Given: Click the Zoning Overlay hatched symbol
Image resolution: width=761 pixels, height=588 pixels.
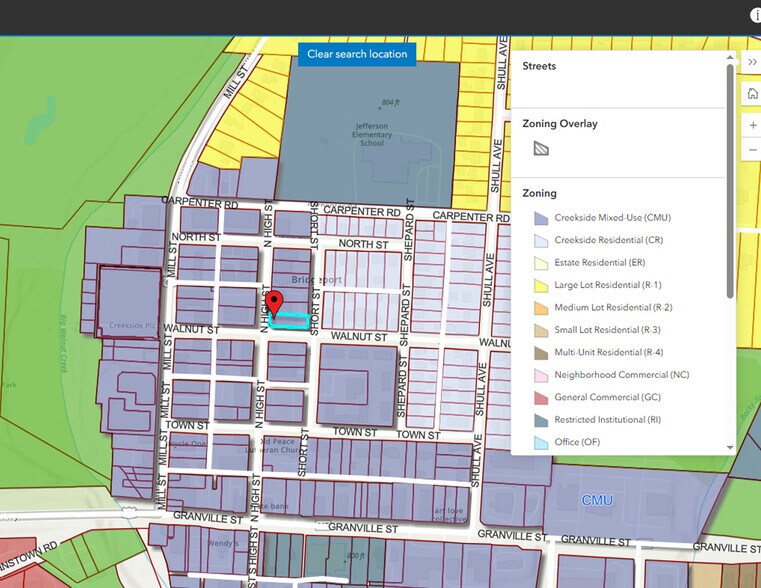Looking at the screenshot, I should [541, 149].
